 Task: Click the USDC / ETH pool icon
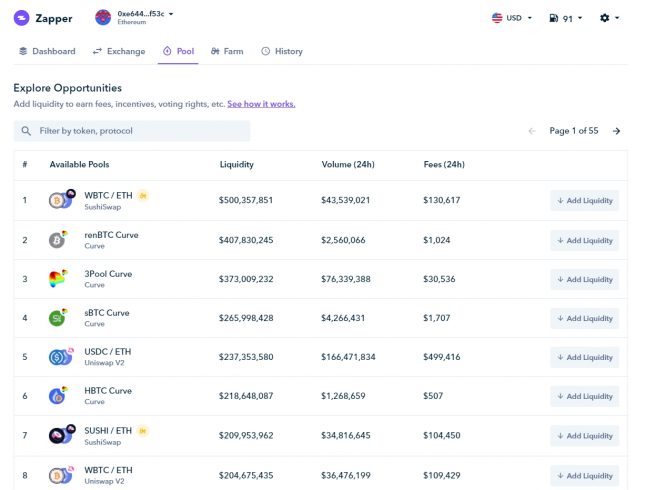tap(61, 357)
